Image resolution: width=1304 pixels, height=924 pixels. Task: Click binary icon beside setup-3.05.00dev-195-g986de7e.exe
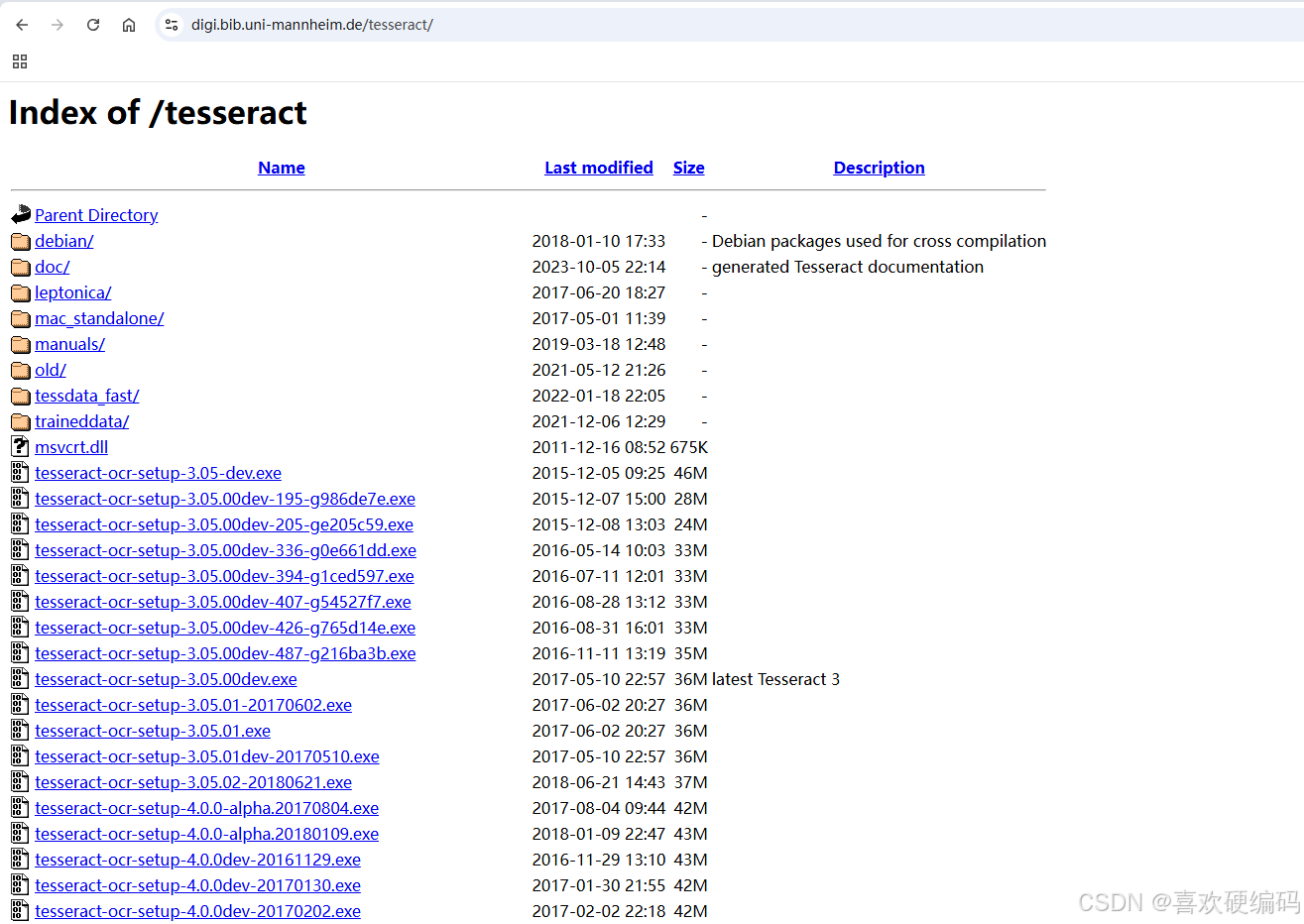point(21,499)
